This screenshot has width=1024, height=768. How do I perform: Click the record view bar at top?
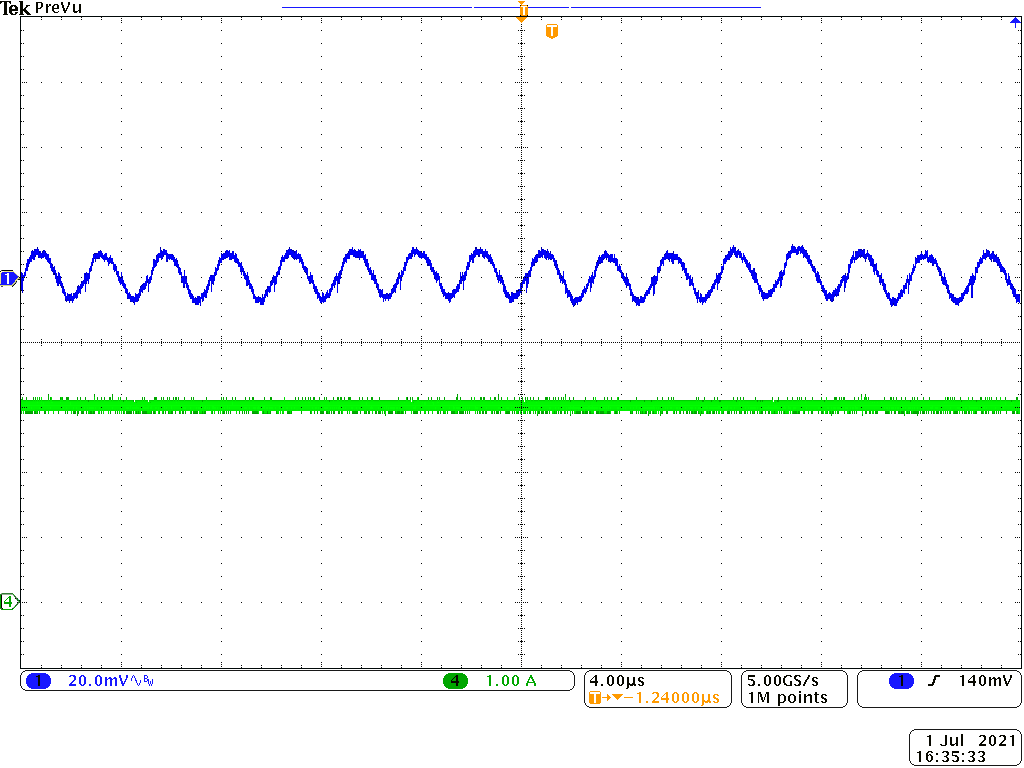point(521,7)
